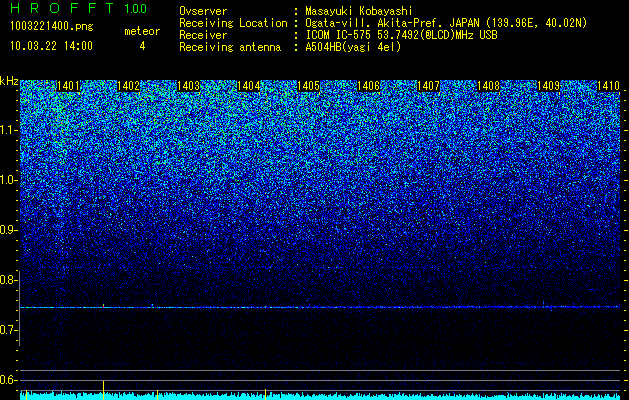Click the observer name Masayuki Kobayashi
Image resolution: width=629 pixels, height=400 pixels.
click(359, 11)
